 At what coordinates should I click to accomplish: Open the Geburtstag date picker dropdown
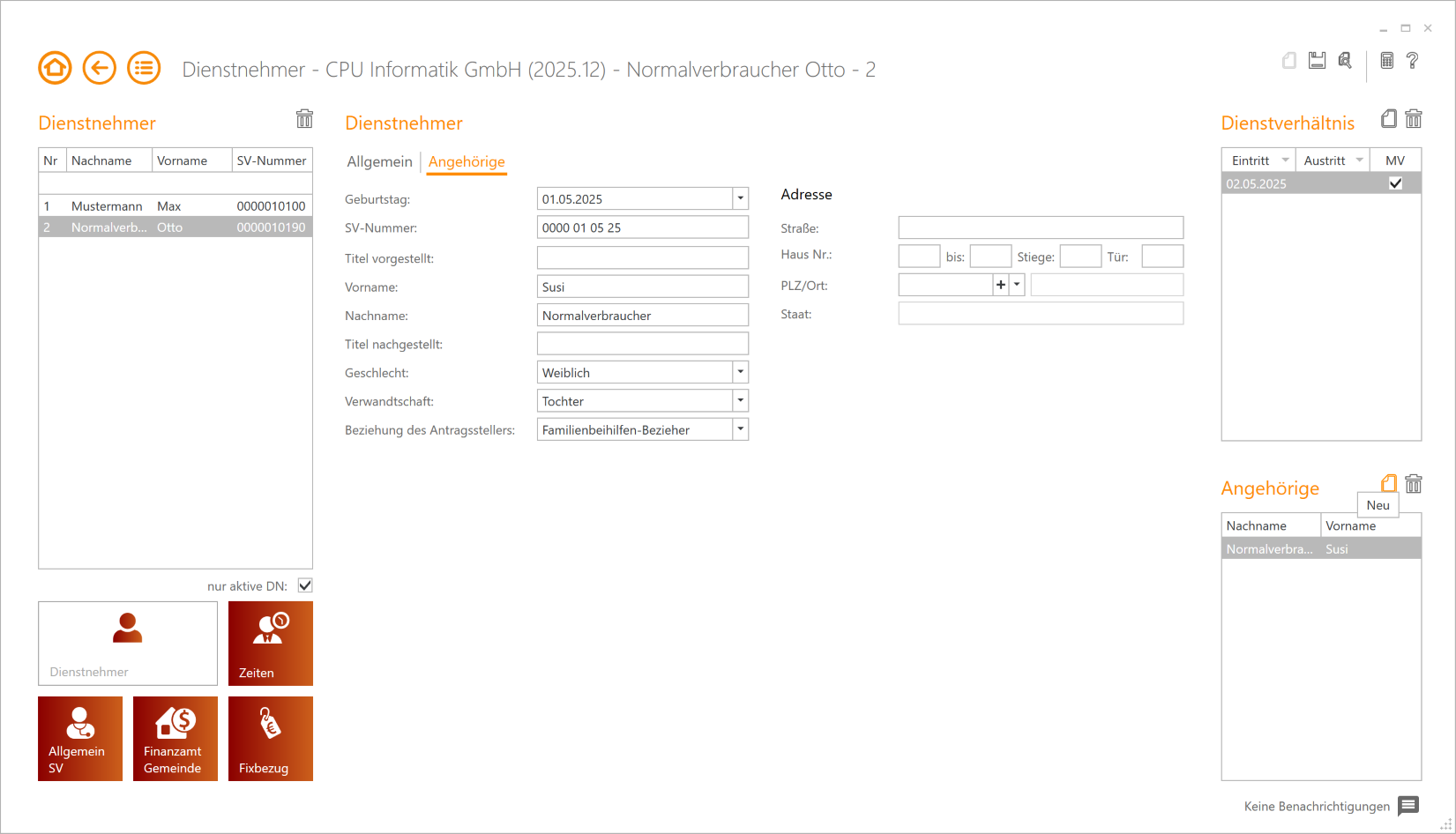point(741,198)
